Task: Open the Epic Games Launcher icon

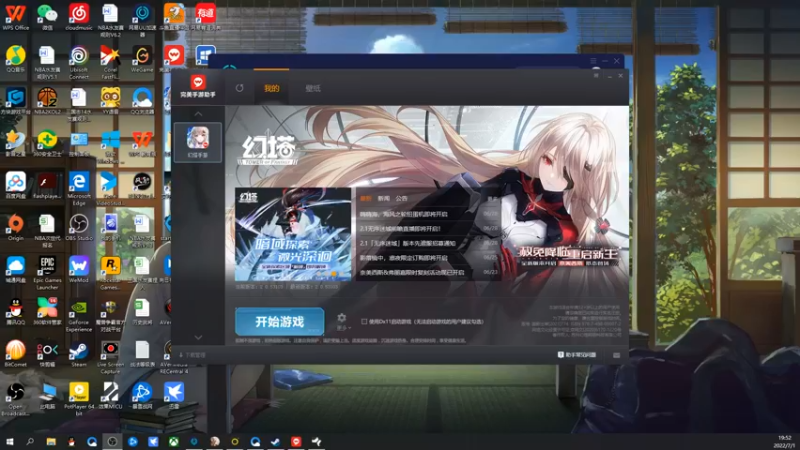Action: click(47, 273)
